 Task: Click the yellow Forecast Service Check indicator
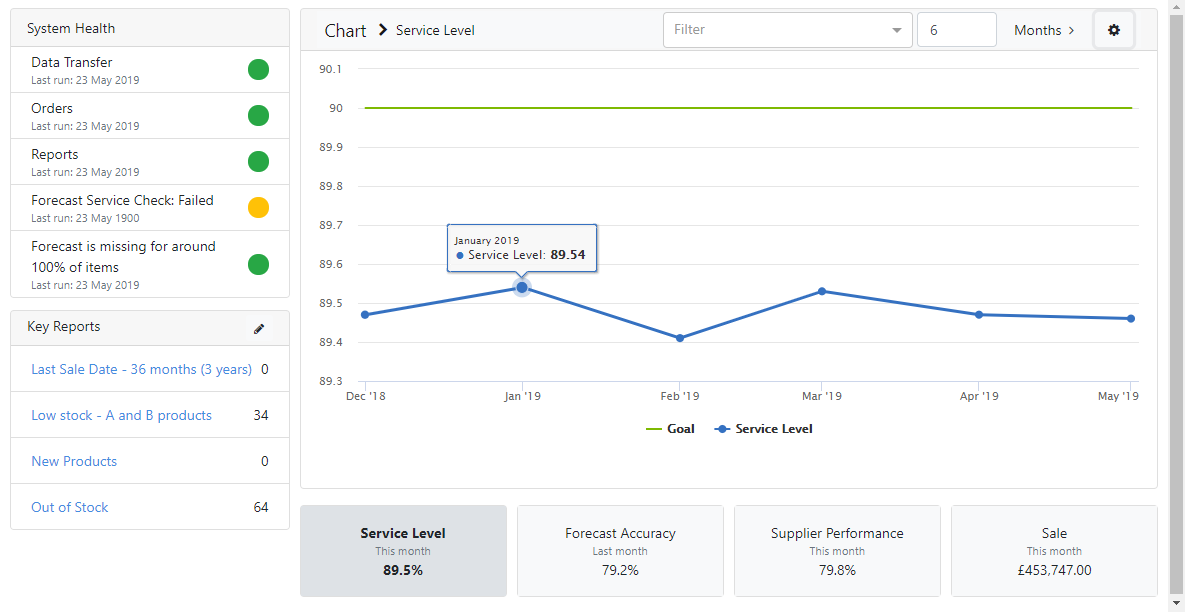point(258,208)
